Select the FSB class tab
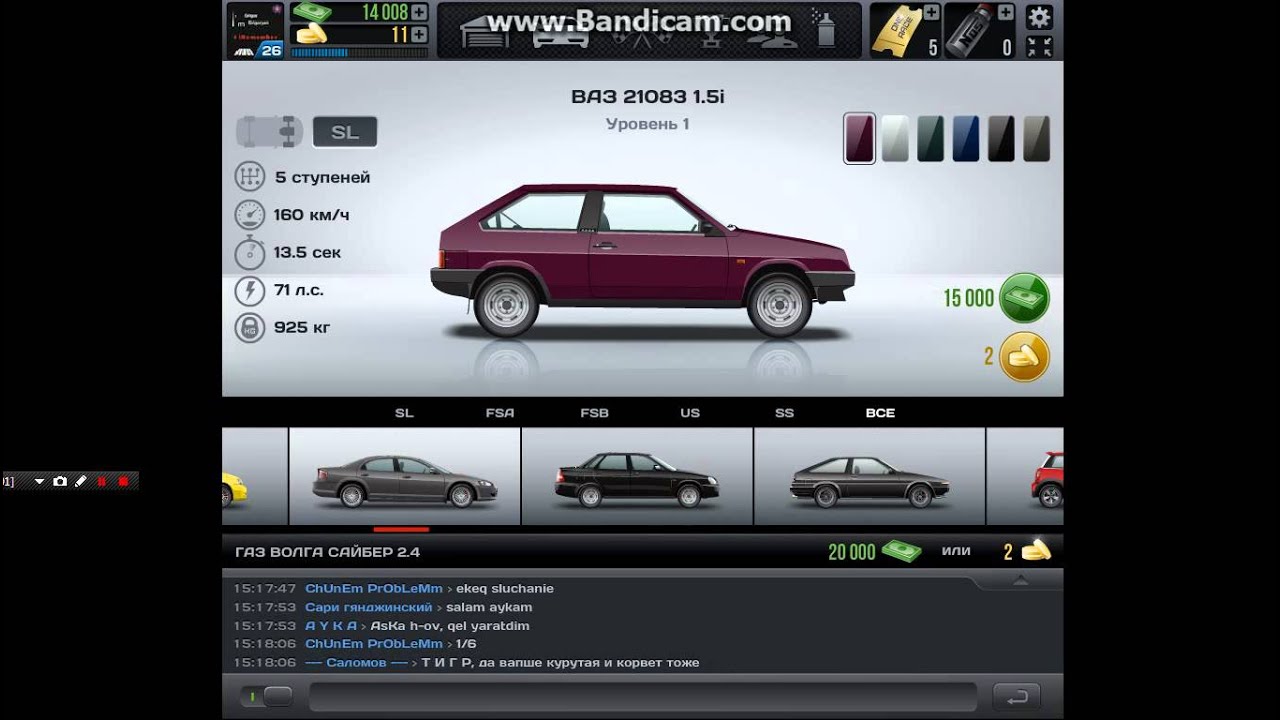The image size is (1280, 720). click(594, 412)
